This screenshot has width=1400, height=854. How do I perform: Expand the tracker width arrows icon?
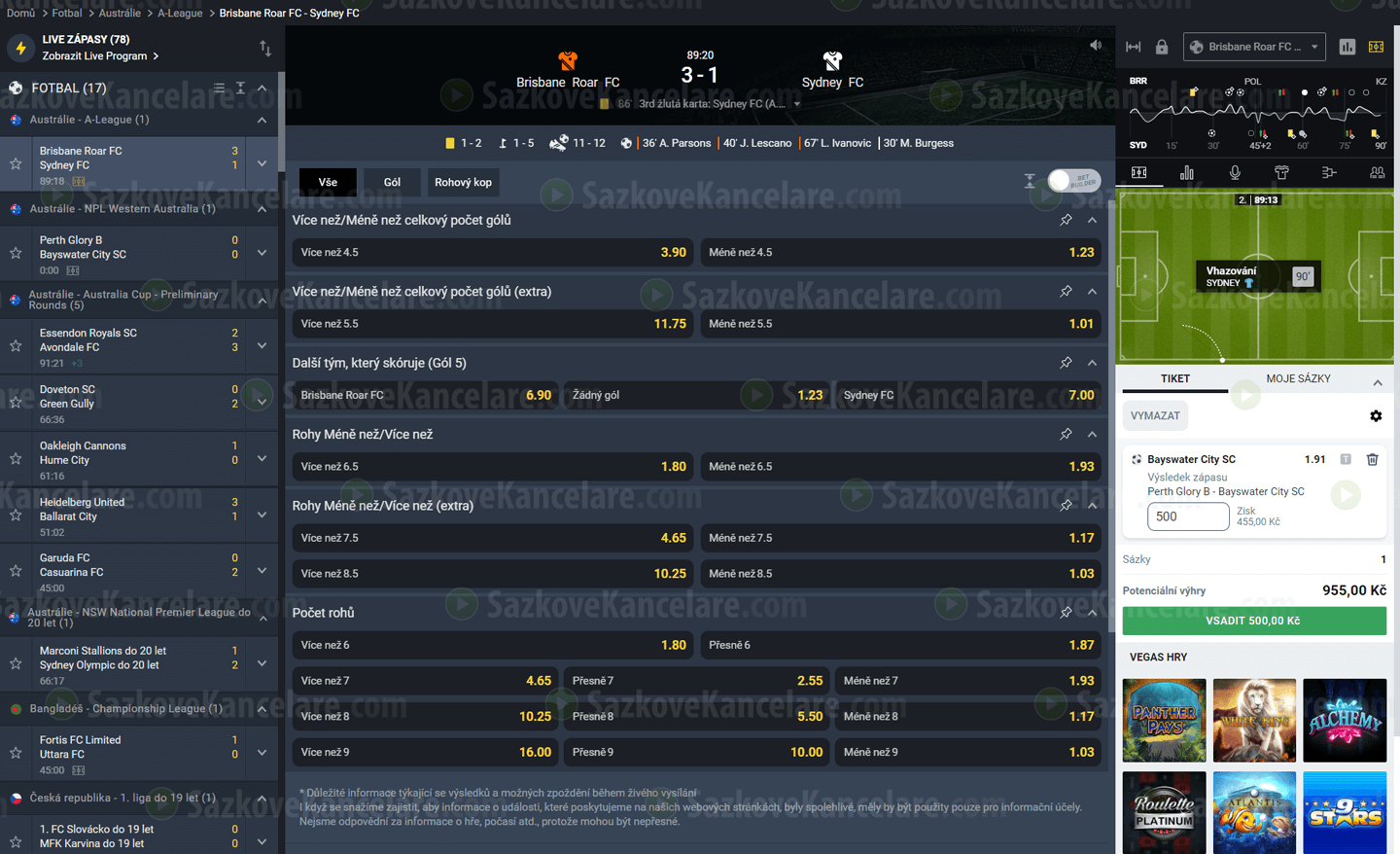1134,47
